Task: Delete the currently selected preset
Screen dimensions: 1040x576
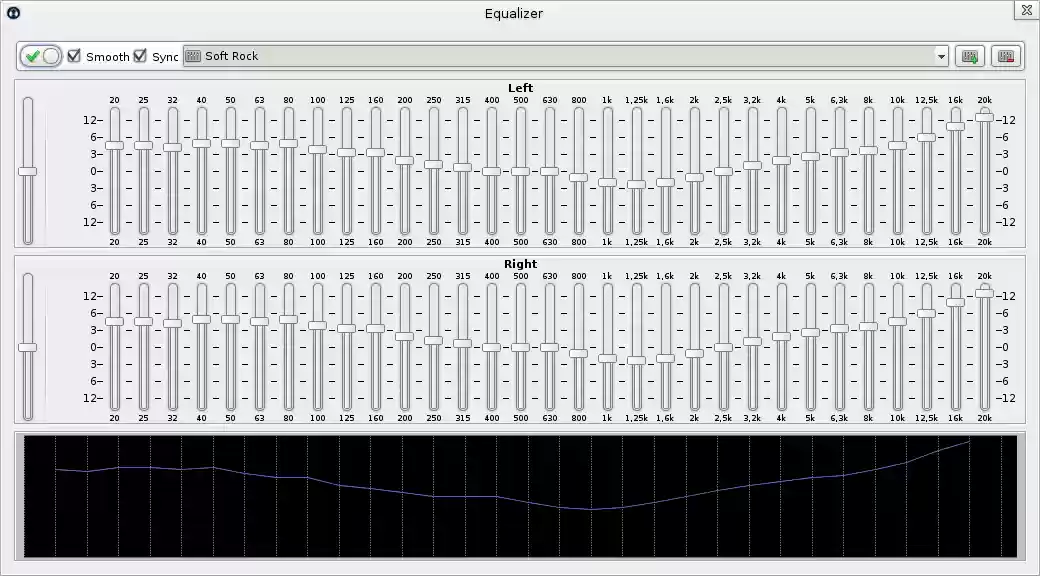Action: click(x=1005, y=56)
